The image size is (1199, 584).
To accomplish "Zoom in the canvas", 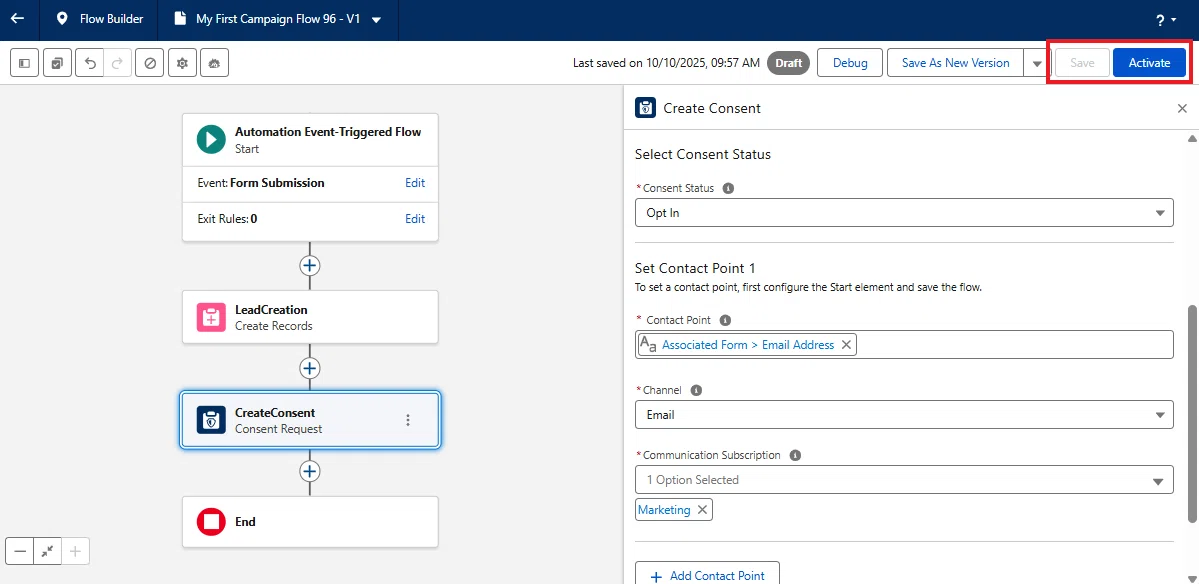I will click(x=75, y=551).
